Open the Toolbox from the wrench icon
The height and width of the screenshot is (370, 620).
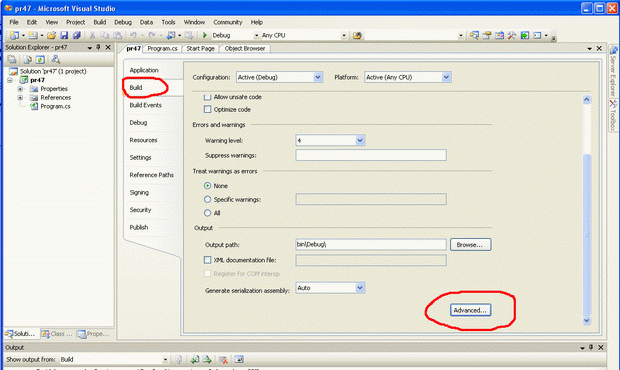pyautogui.click(x=512, y=36)
